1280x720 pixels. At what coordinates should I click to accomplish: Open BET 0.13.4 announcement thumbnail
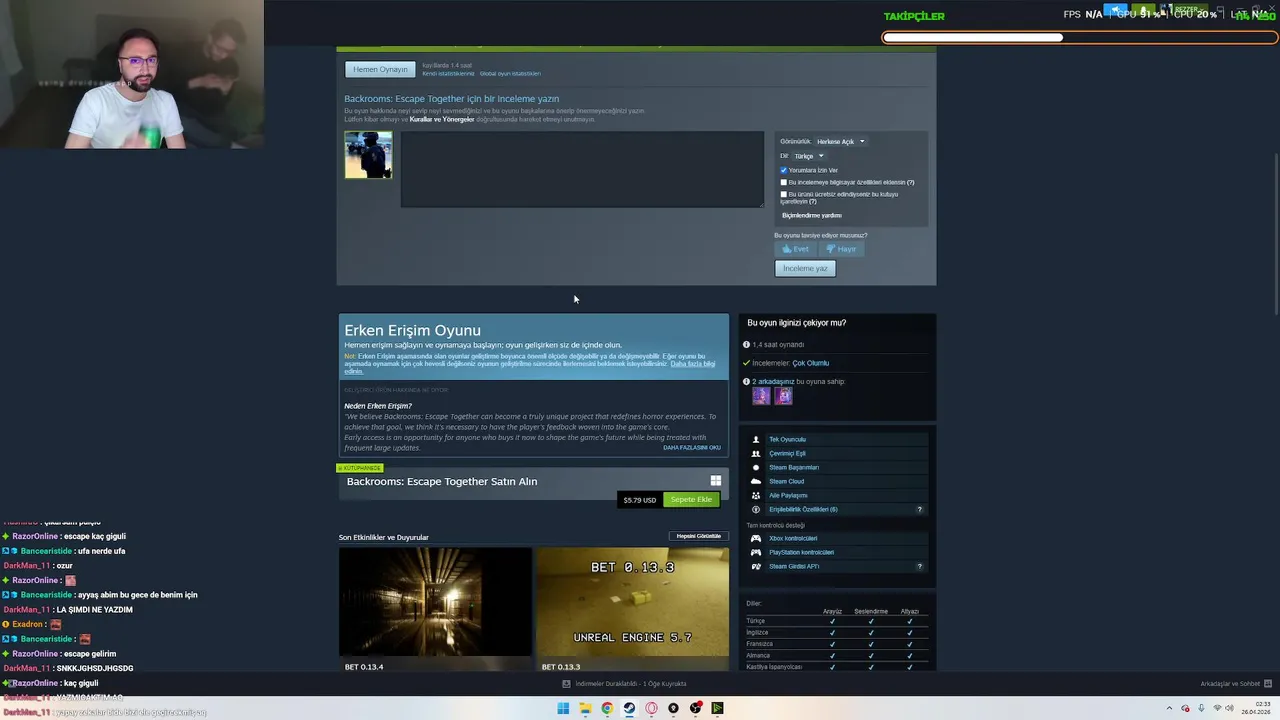point(435,602)
